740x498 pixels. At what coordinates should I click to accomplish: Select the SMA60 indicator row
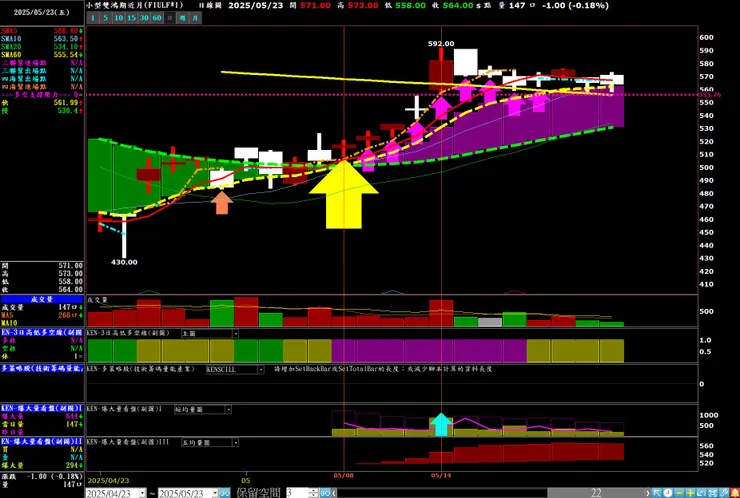point(42,55)
